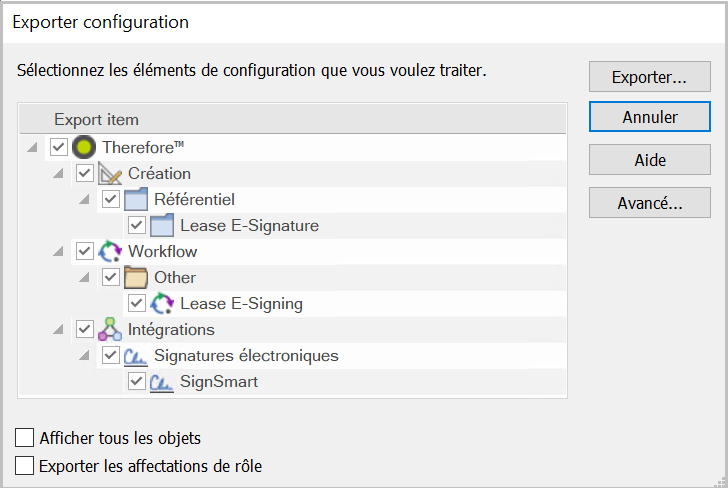Select the Workflow circular arrows icon
Viewport: 728px width, 488px height.
coord(110,252)
